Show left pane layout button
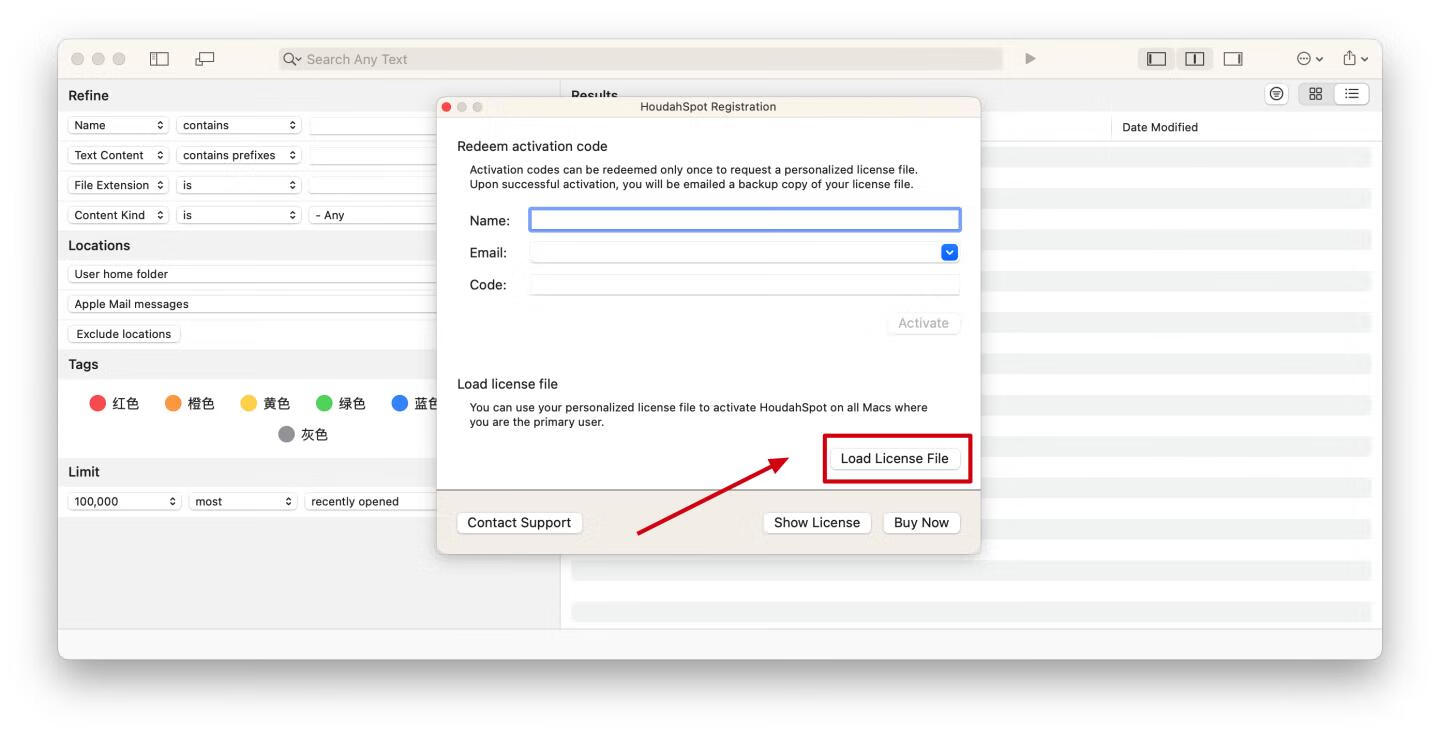 tap(1157, 59)
